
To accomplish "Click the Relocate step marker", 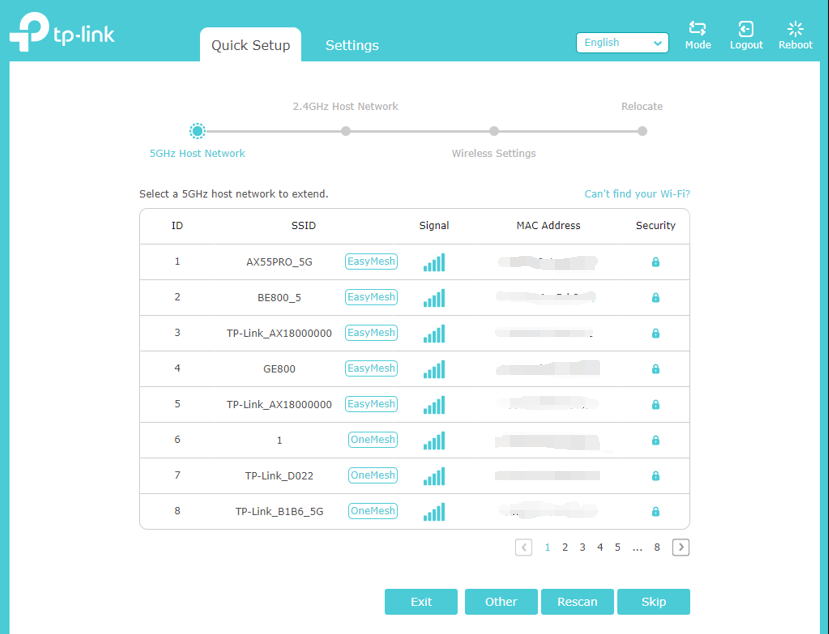I will click(642, 131).
